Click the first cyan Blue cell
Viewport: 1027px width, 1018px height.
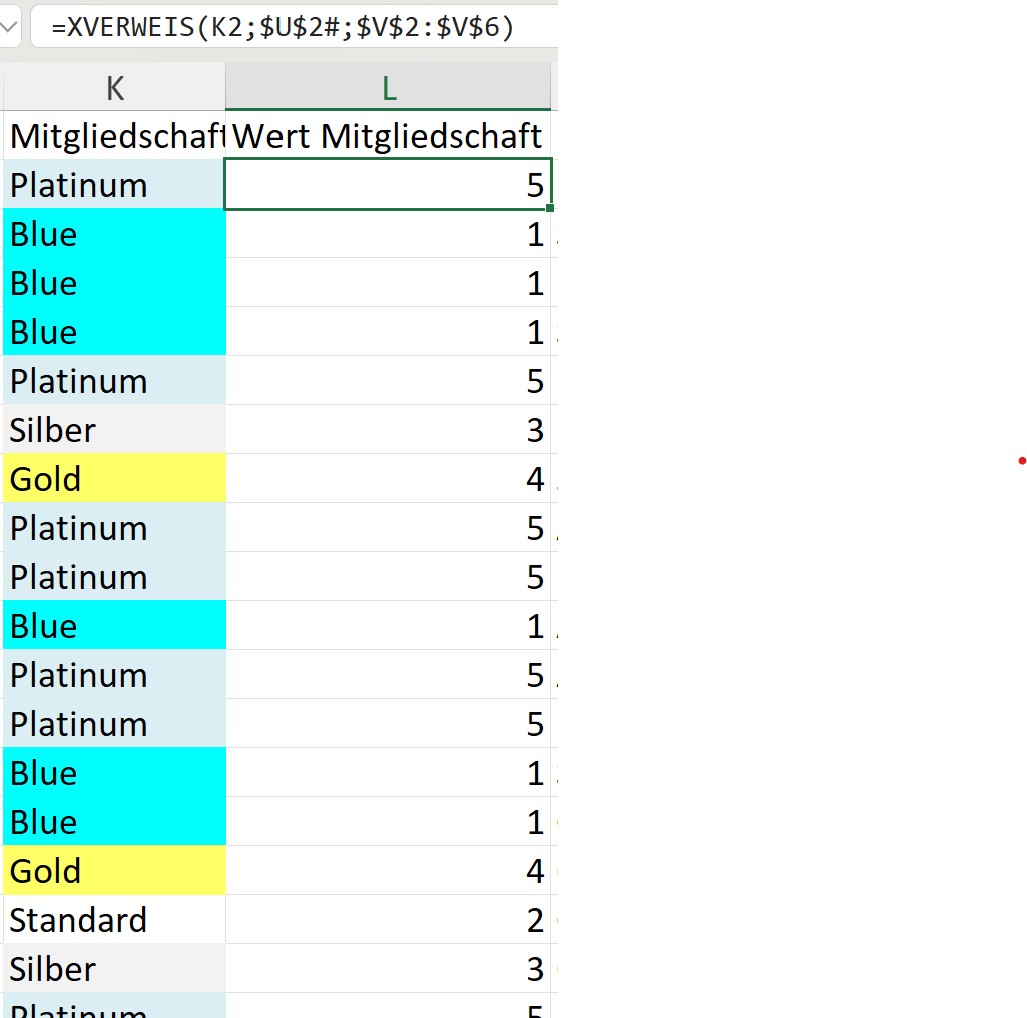(x=115, y=234)
